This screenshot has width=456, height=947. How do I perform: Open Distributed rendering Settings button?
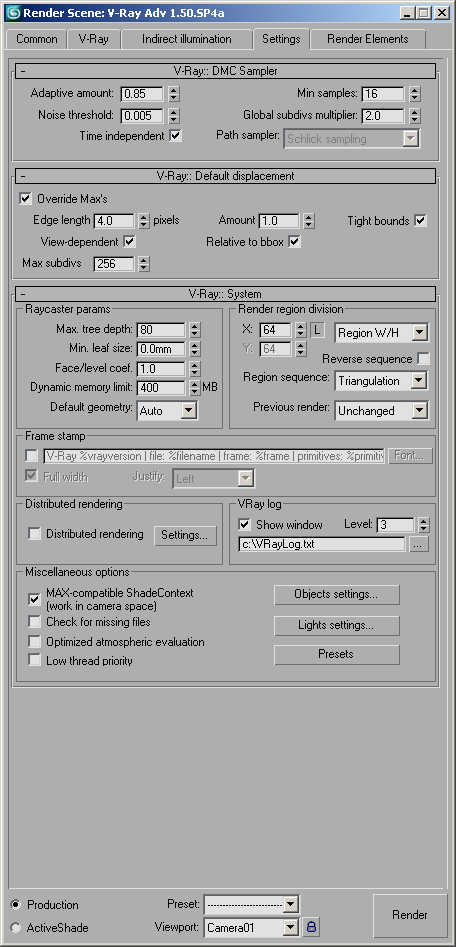185,535
